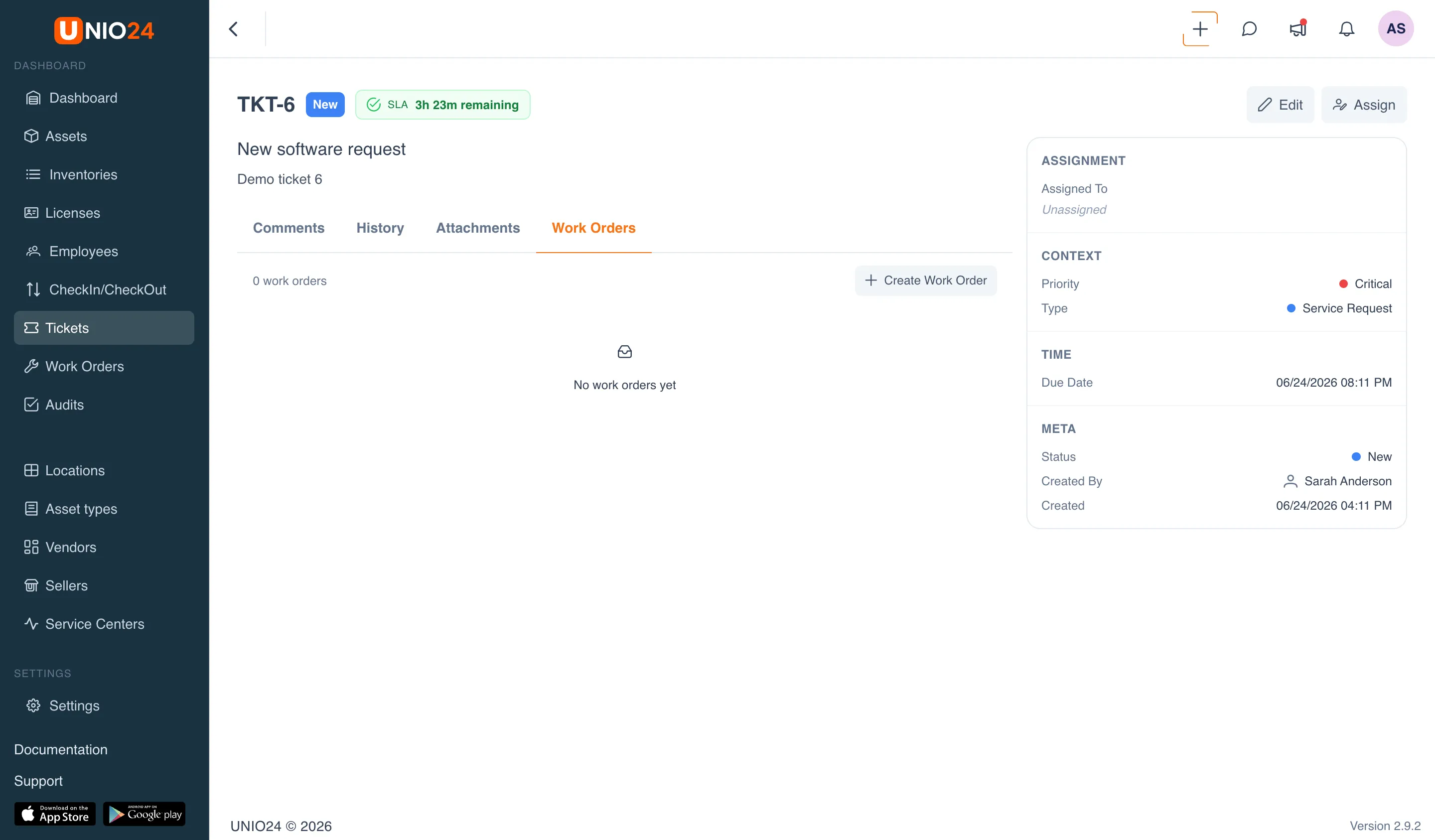Screen dimensions: 1435x840
Task: Click the created date 06/24/2026 04:11 PM
Action: tap(1334, 506)
